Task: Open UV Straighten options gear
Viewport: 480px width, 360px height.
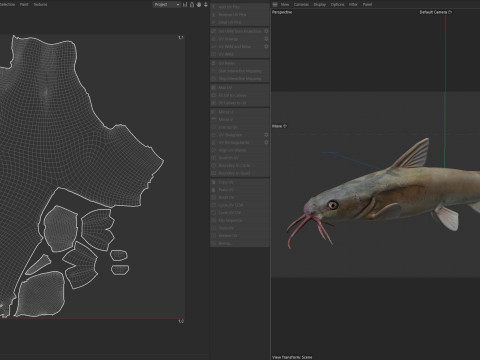Action: click(266, 135)
